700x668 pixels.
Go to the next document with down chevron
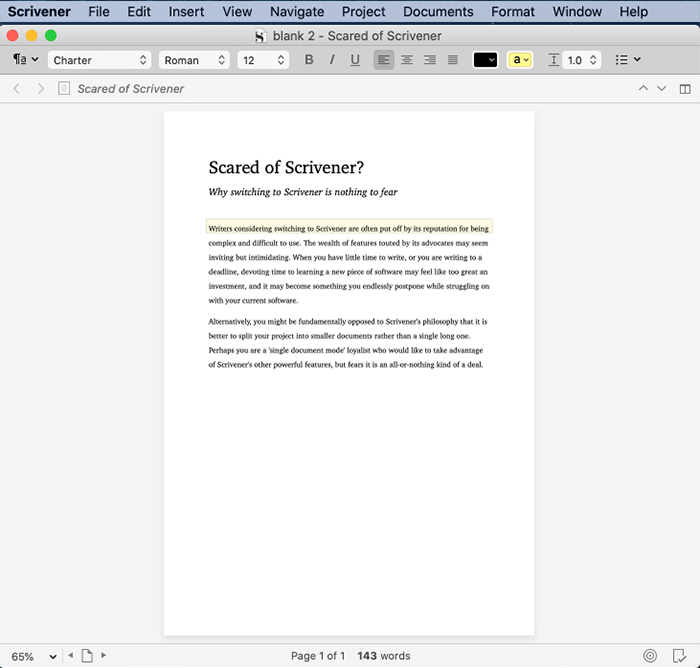click(x=662, y=88)
